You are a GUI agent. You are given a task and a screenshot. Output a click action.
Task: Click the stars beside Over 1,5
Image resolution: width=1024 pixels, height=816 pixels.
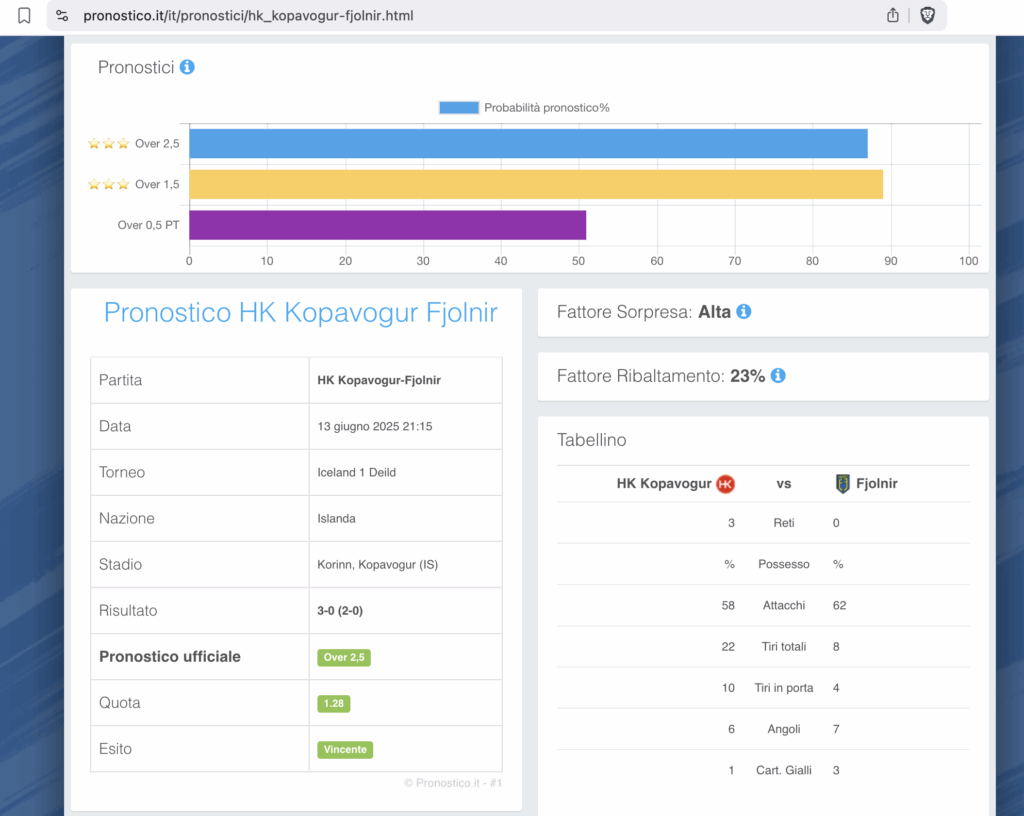coord(108,185)
